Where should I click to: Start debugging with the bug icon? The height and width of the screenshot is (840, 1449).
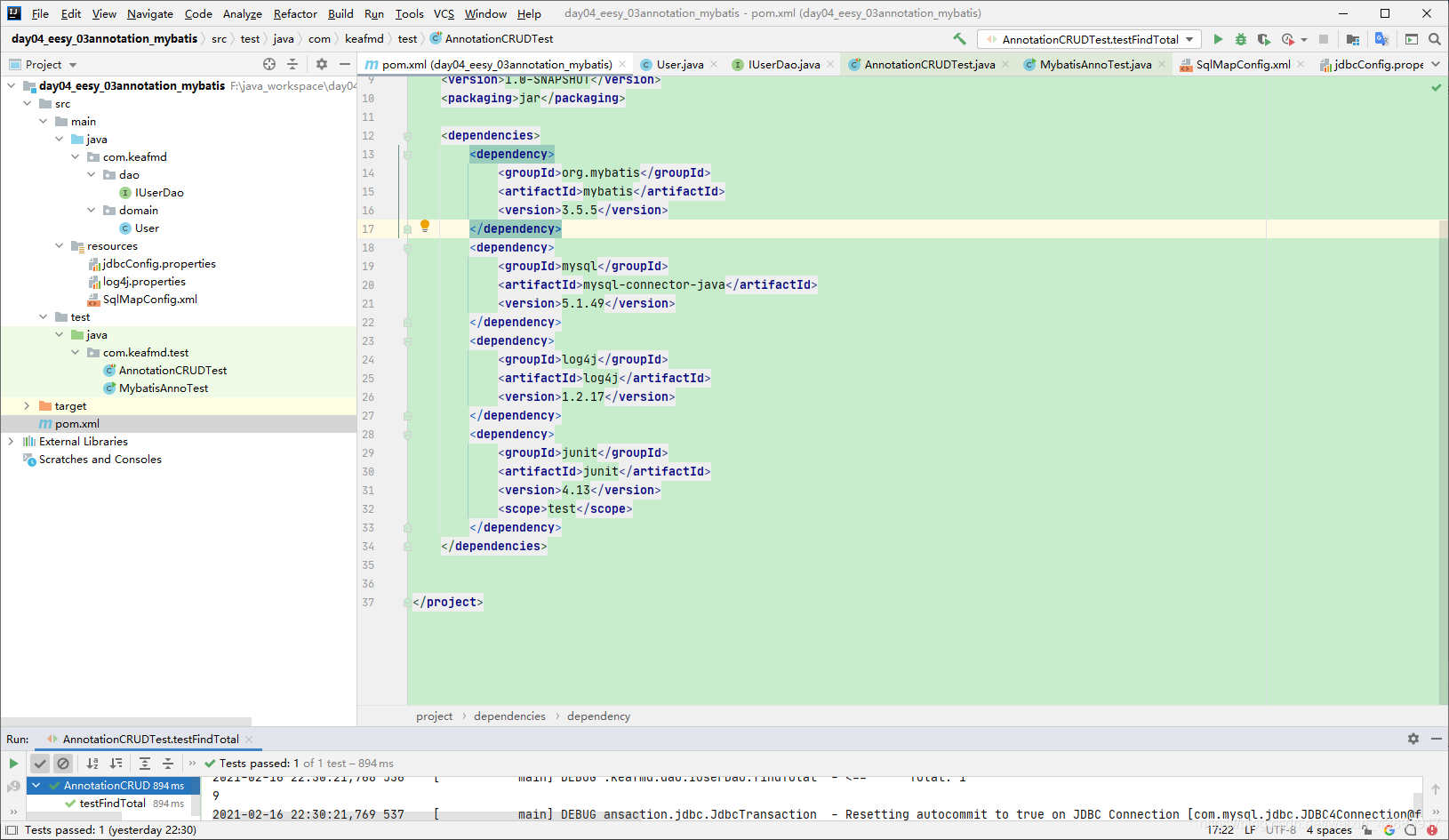pos(1241,39)
